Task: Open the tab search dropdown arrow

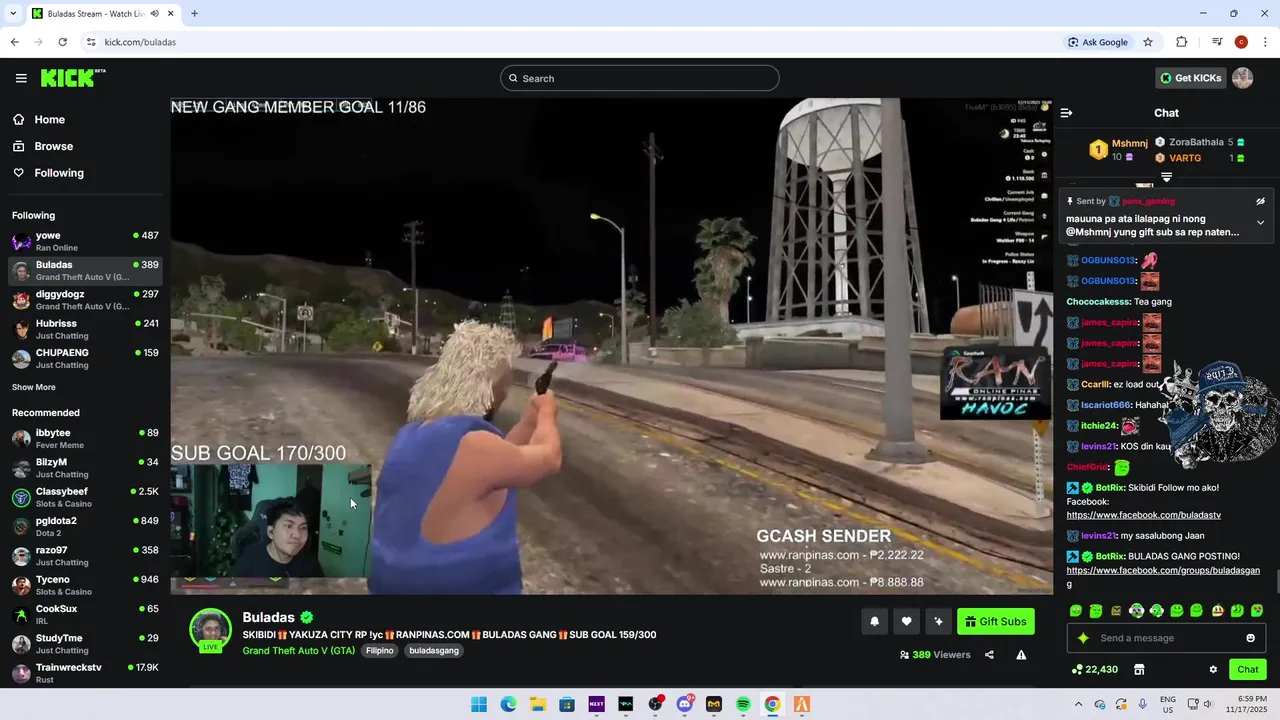Action: click(11, 13)
